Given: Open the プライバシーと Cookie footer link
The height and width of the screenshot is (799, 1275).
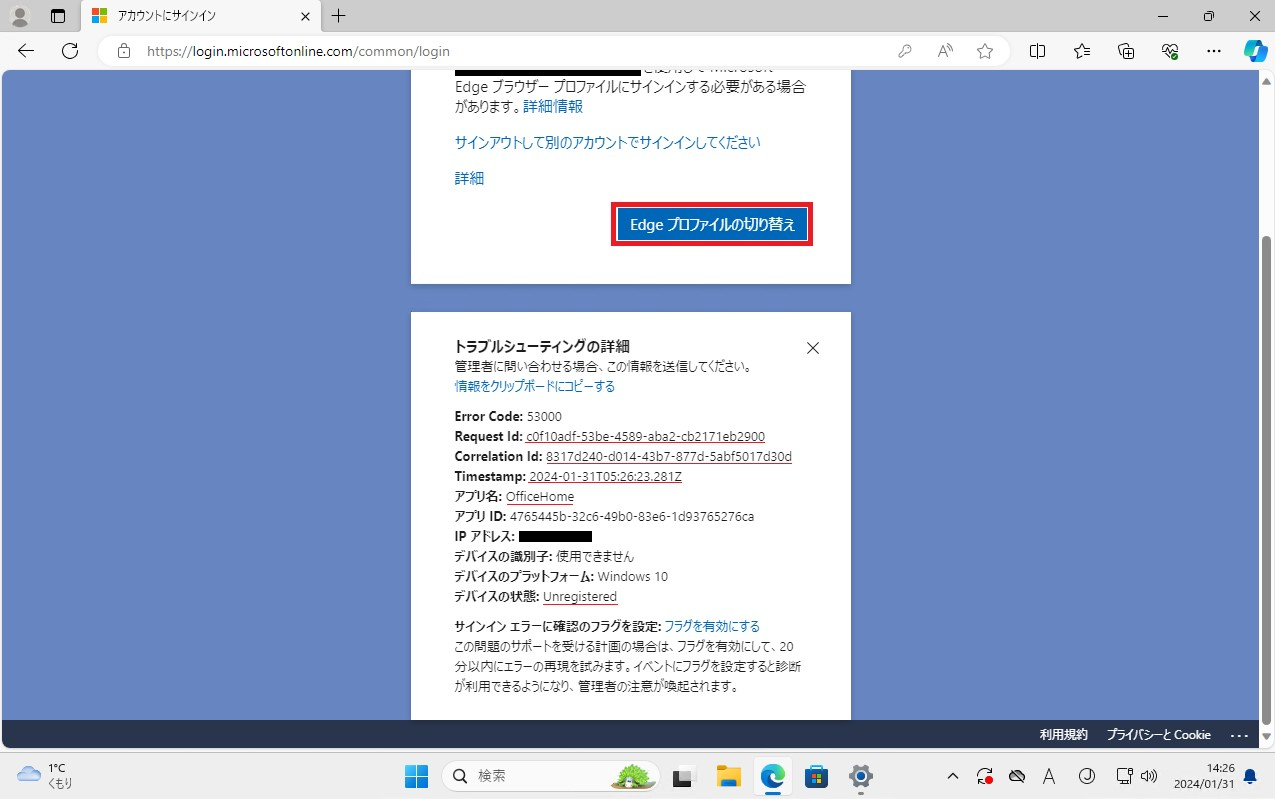Looking at the screenshot, I should tap(1158, 734).
